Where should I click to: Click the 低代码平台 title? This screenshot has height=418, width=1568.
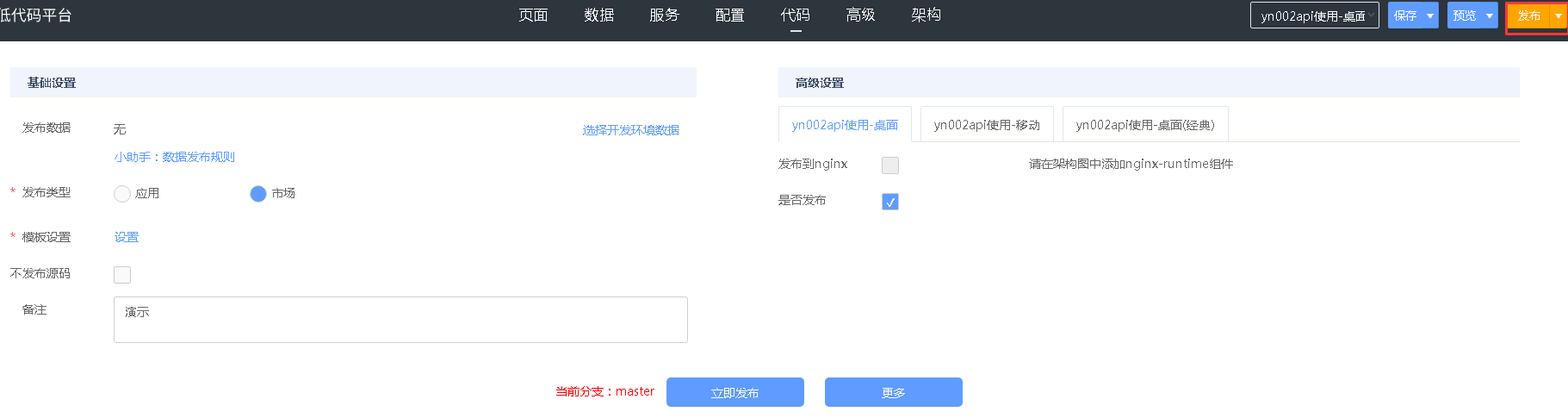(35, 16)
